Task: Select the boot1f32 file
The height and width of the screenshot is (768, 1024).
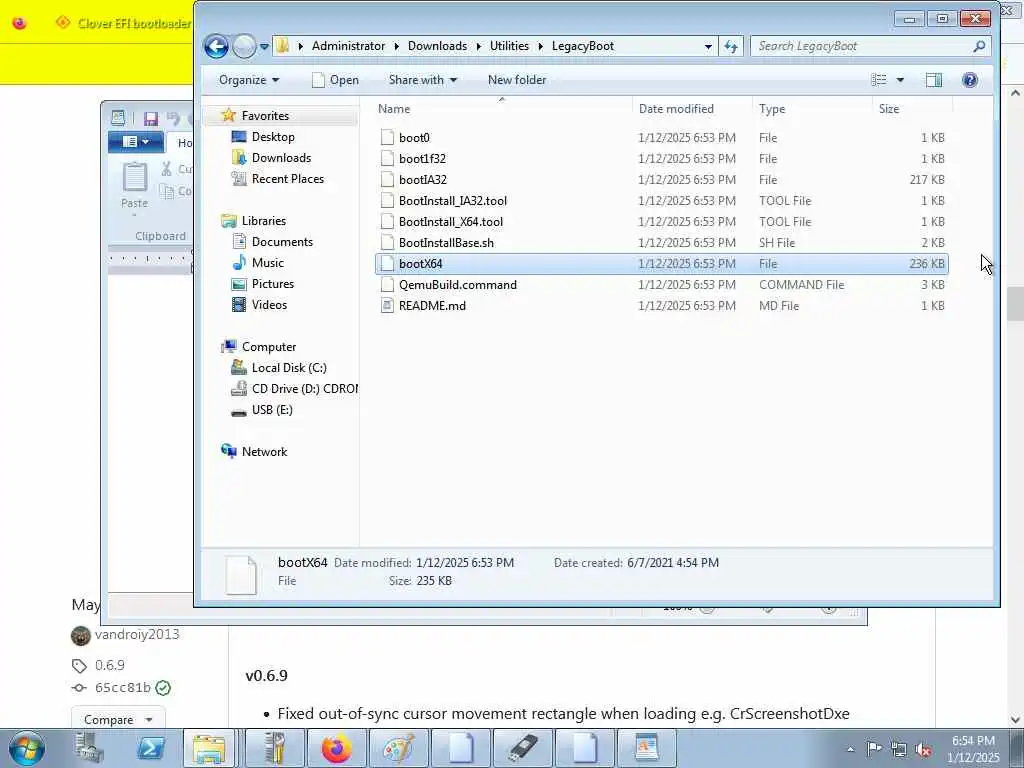Action: click(x=661, y=159)
